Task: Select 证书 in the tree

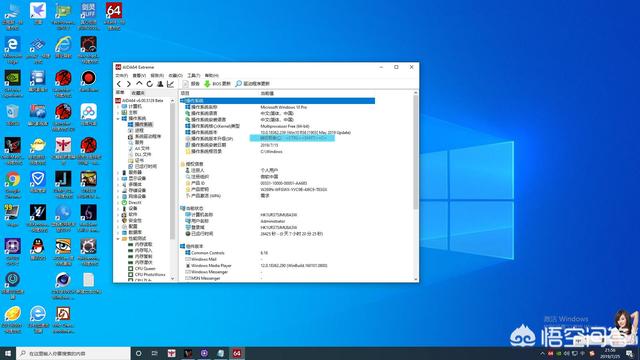Action: (139, 160)
